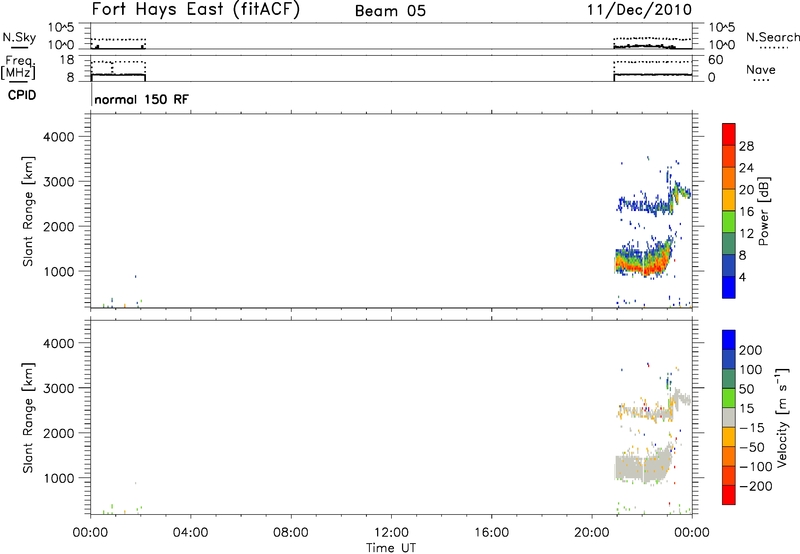This screenshot has height=554, width=800.
Task: Click the 'N.Search' legend label
Action: tap(773, 37)
